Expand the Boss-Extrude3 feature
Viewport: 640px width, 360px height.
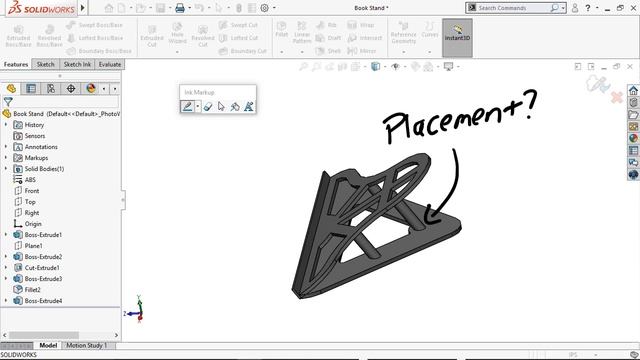point(6,279)
